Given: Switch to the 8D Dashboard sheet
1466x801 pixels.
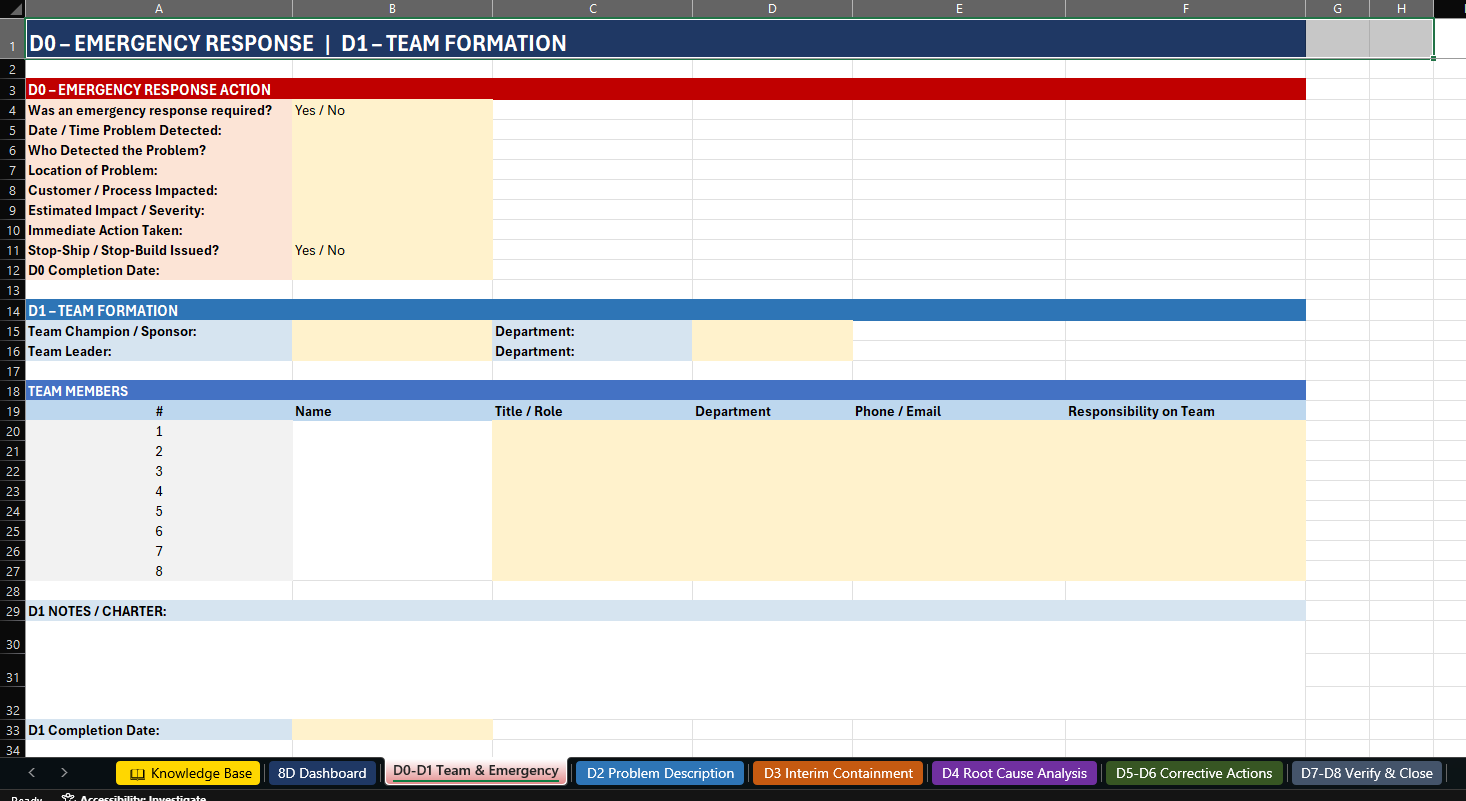Looking at the screenshot, I should [323, 773].
